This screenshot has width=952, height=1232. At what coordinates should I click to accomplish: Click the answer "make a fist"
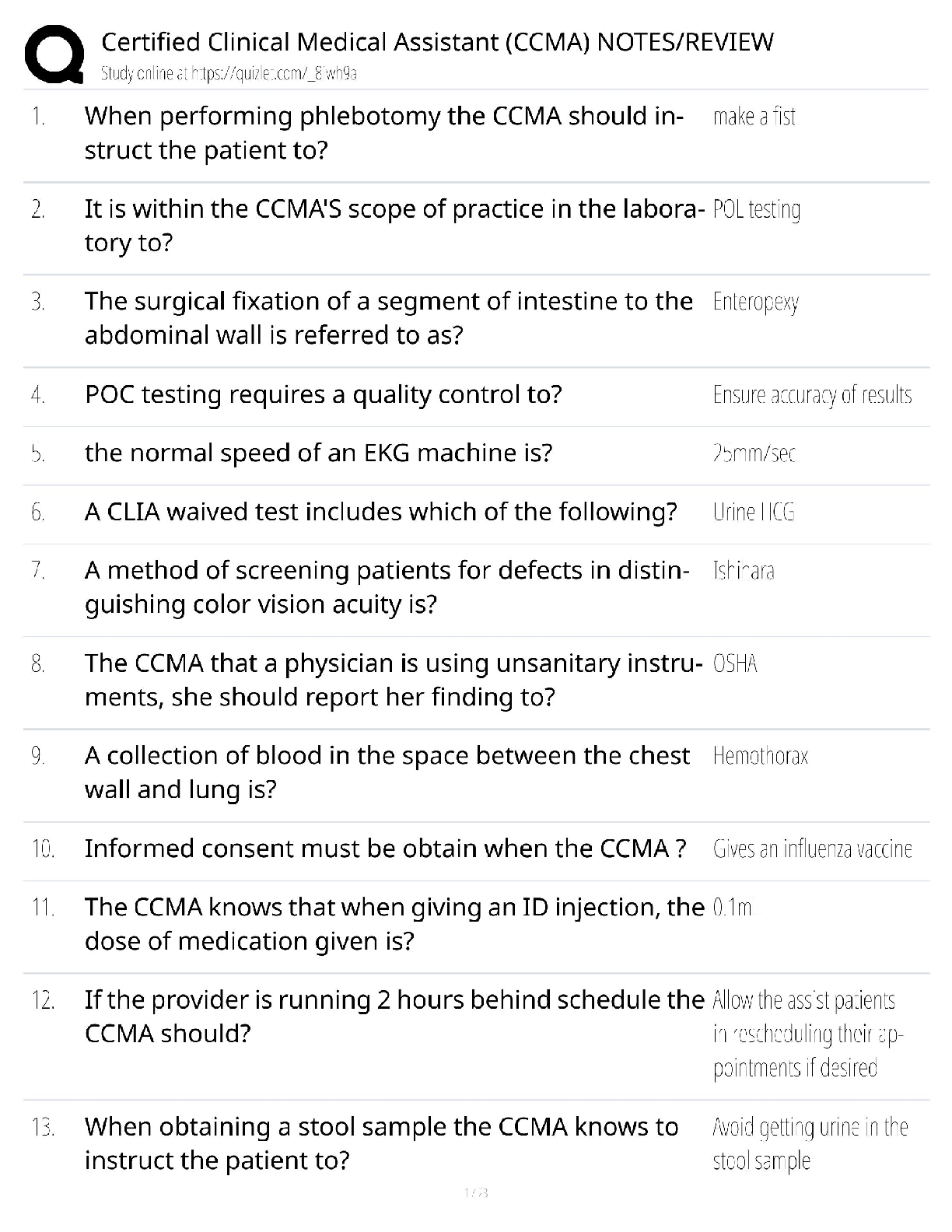point(754,117)
